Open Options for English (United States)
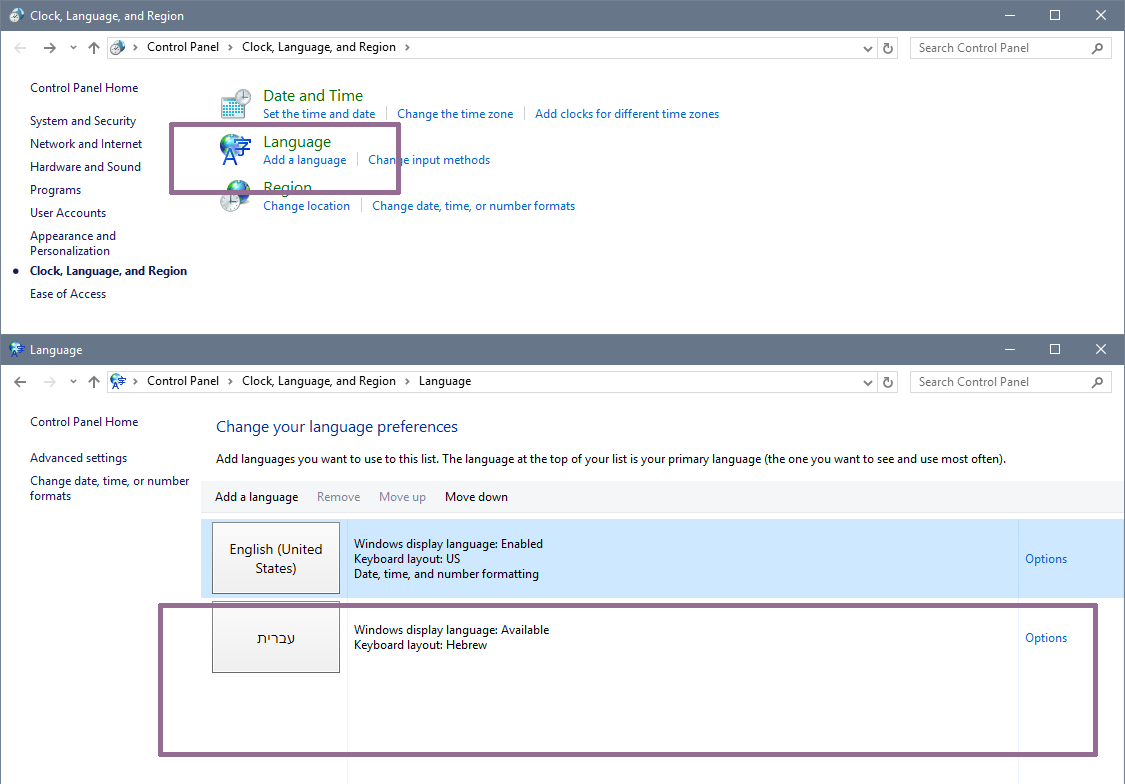The width and height of the screenshot is (1125, 784). [1045, 559]
